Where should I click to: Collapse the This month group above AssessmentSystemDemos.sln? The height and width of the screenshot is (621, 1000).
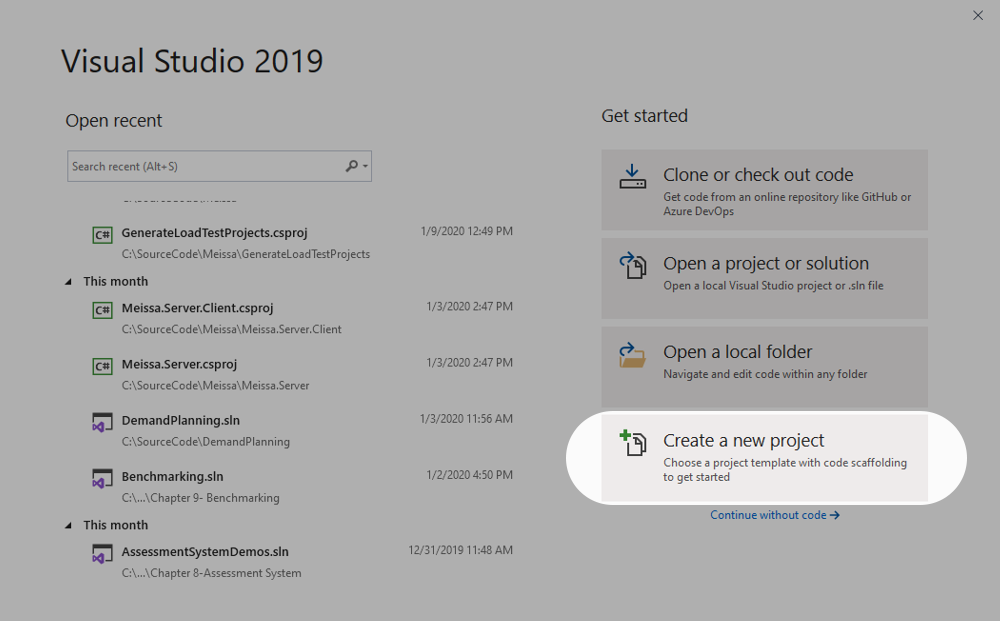[x=68, y=525]
